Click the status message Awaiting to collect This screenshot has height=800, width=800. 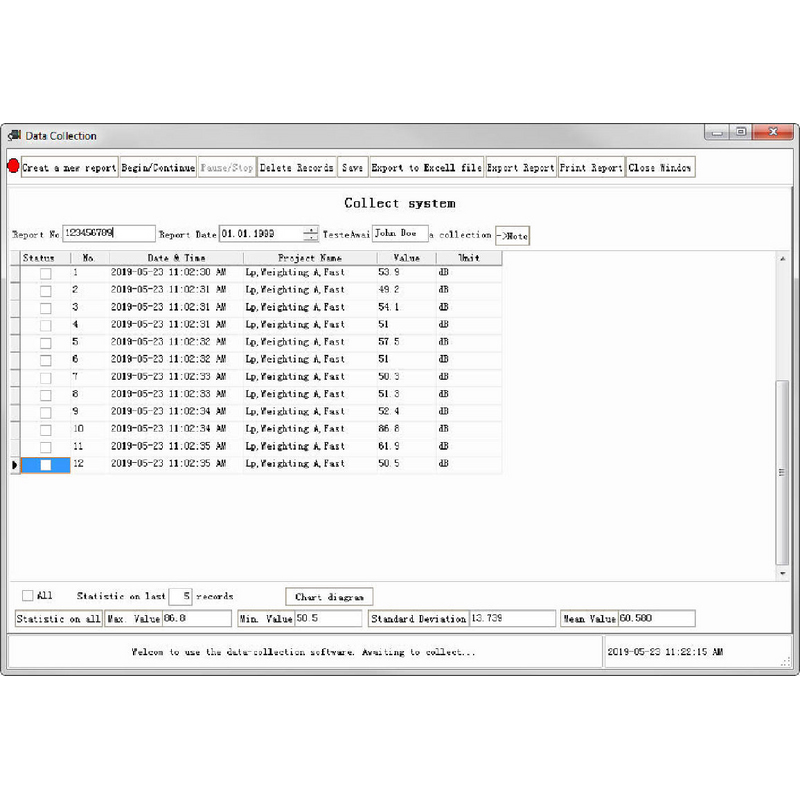[x=418, y=652]
